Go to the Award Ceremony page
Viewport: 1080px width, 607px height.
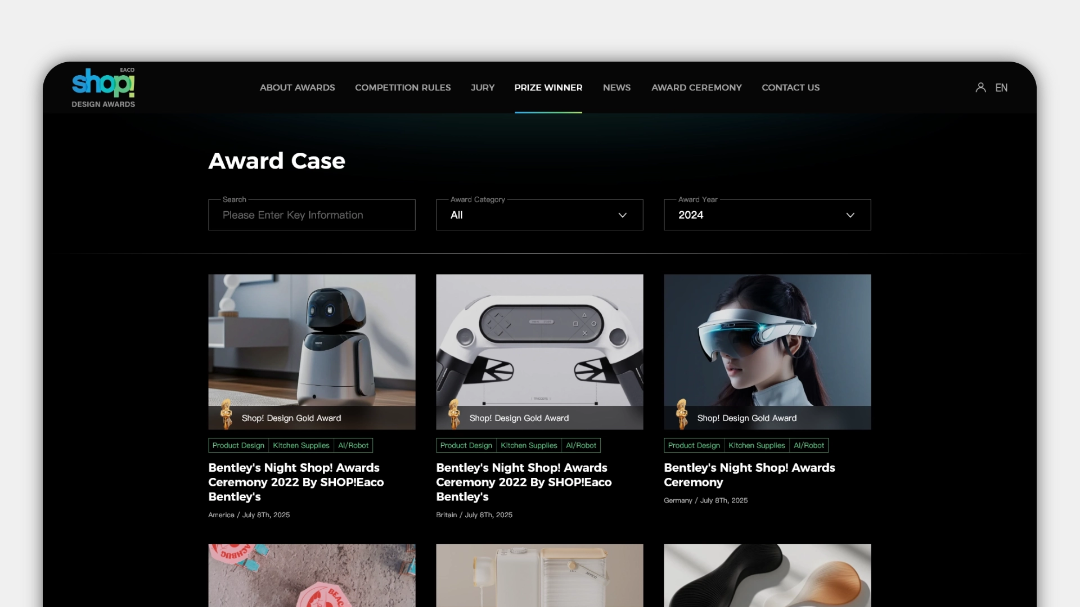click(696, 88)
